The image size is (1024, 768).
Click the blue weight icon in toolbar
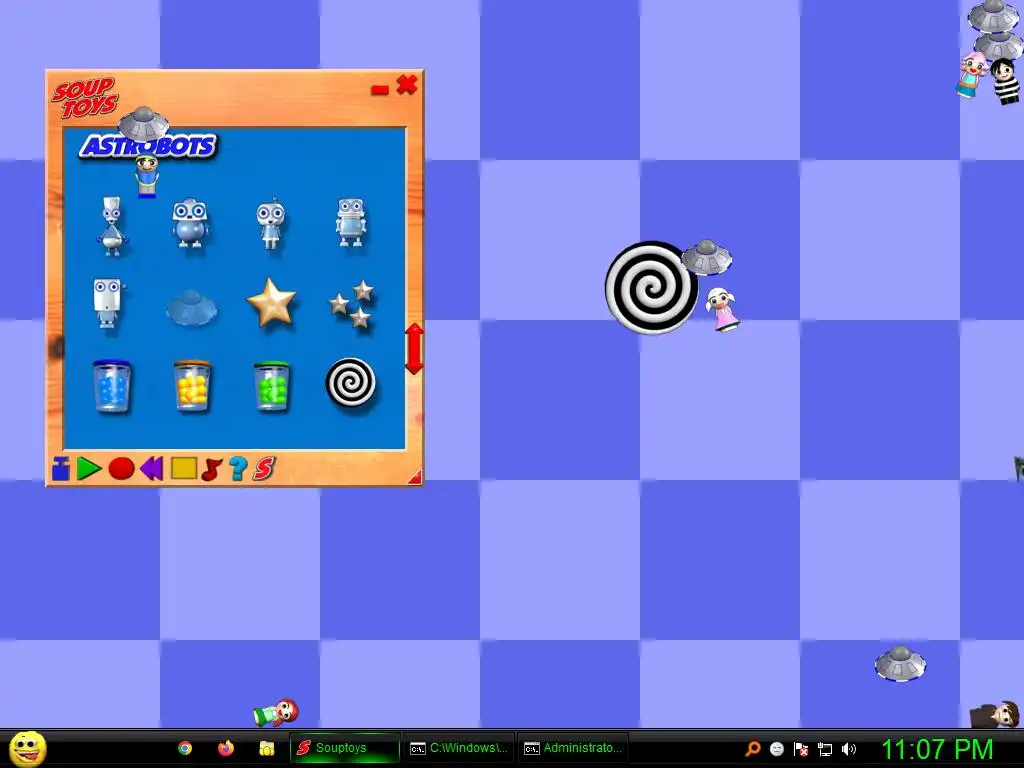pos(61,468)
